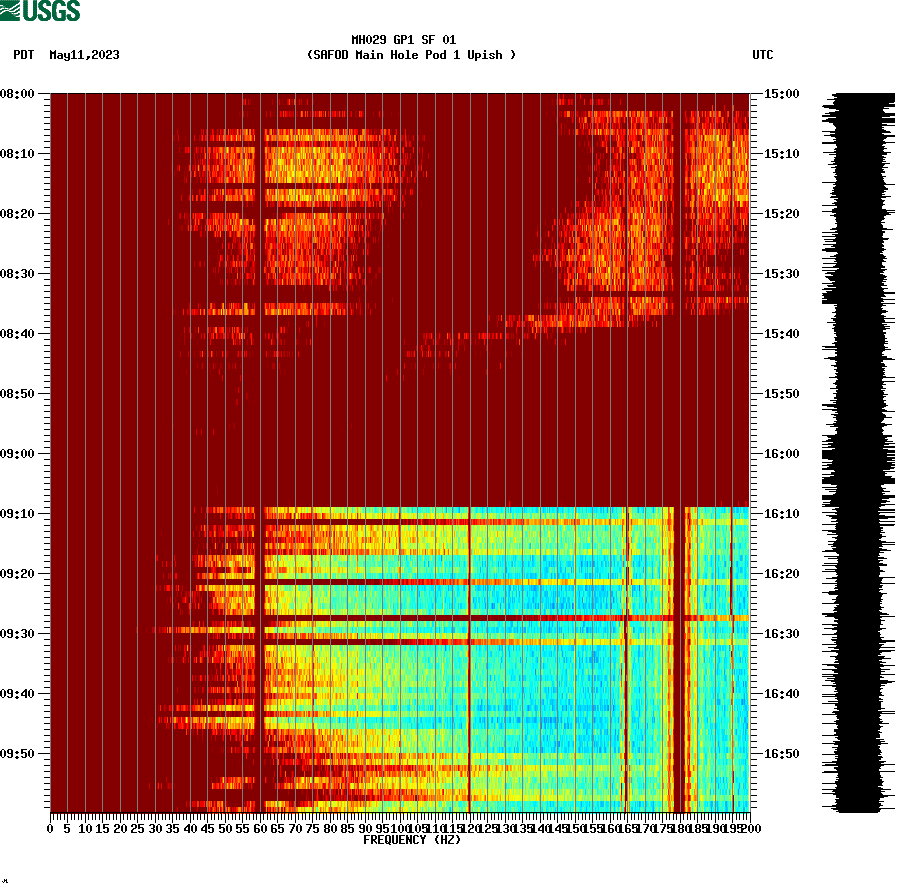
Task: Click the 100 Hz frequency tick label
Action: tap(399, 827)
